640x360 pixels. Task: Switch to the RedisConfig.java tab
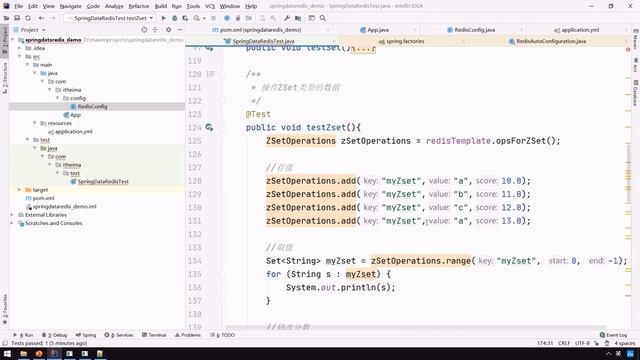[474, 30]
